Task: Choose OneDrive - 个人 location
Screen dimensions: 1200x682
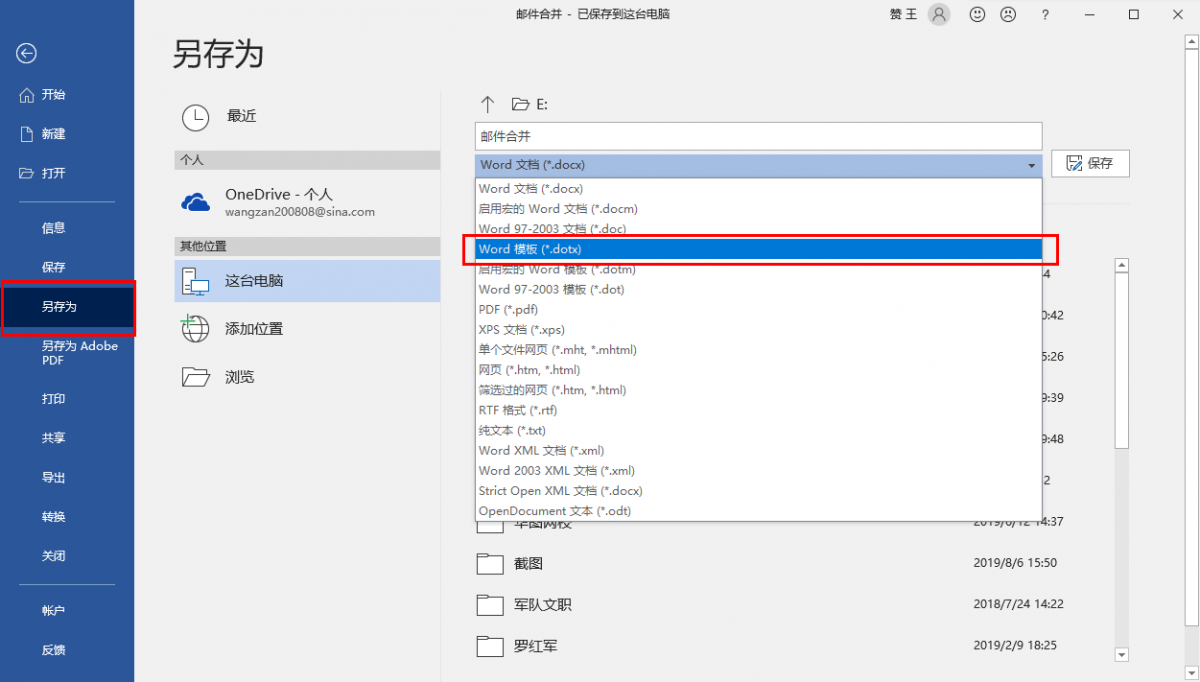Action: tap(307, 202)
